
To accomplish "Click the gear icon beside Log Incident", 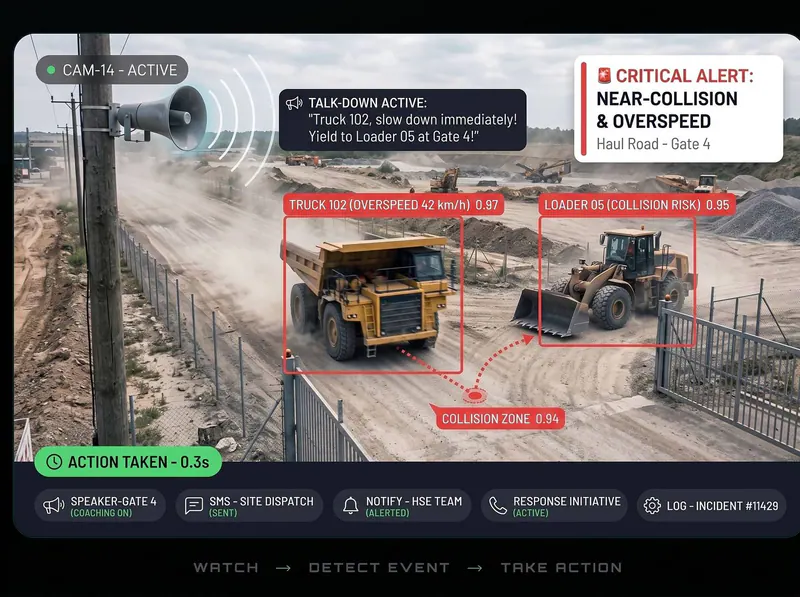I will click(652, 506).
